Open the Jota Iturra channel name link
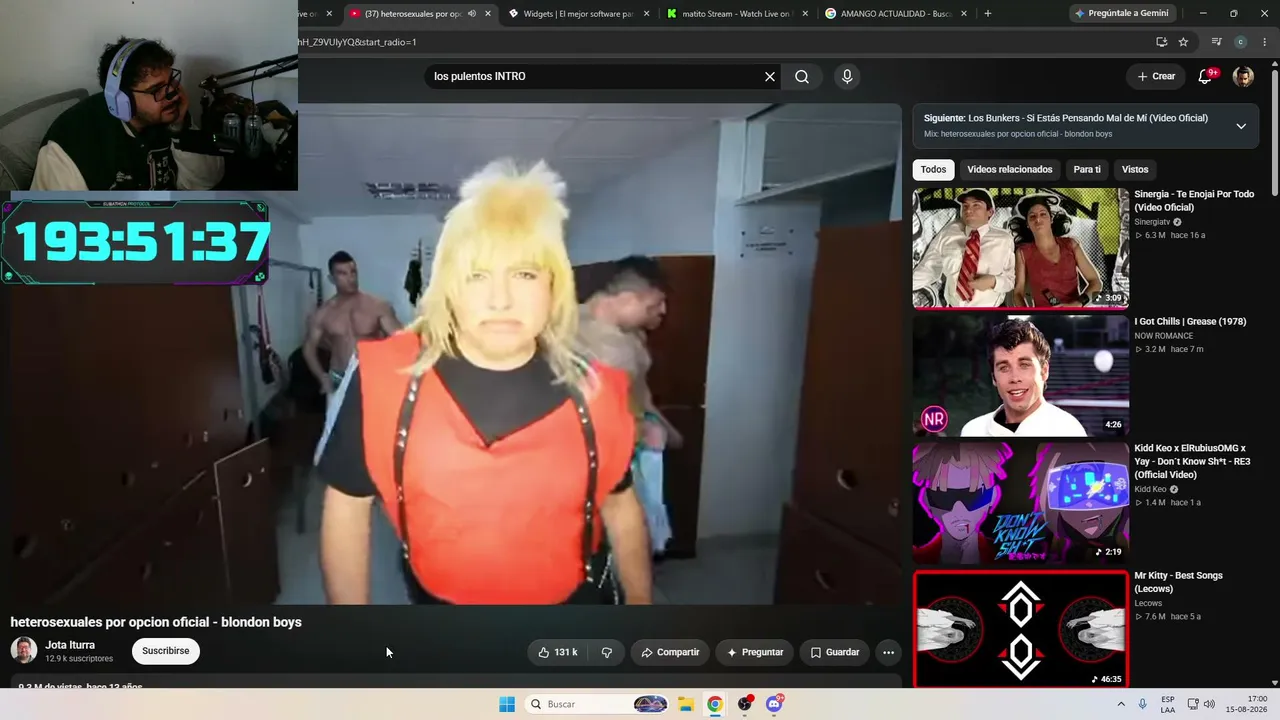 point(70,645)
